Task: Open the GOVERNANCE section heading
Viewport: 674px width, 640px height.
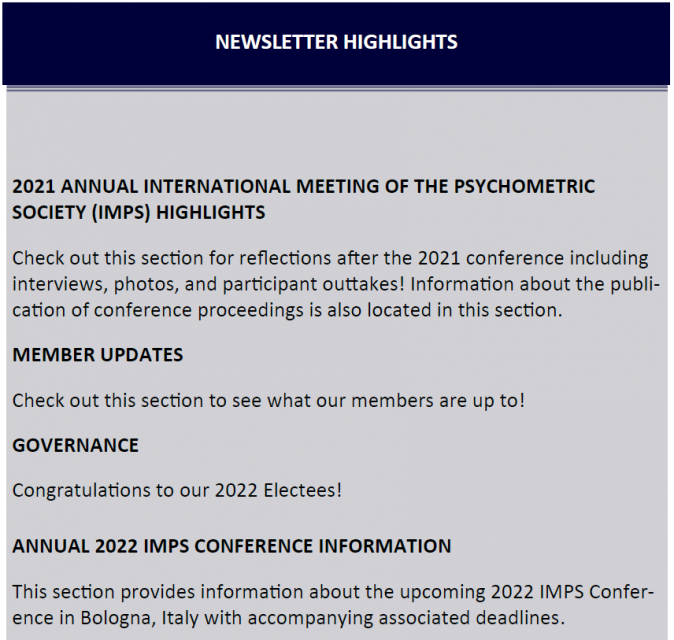Action: 75,445
